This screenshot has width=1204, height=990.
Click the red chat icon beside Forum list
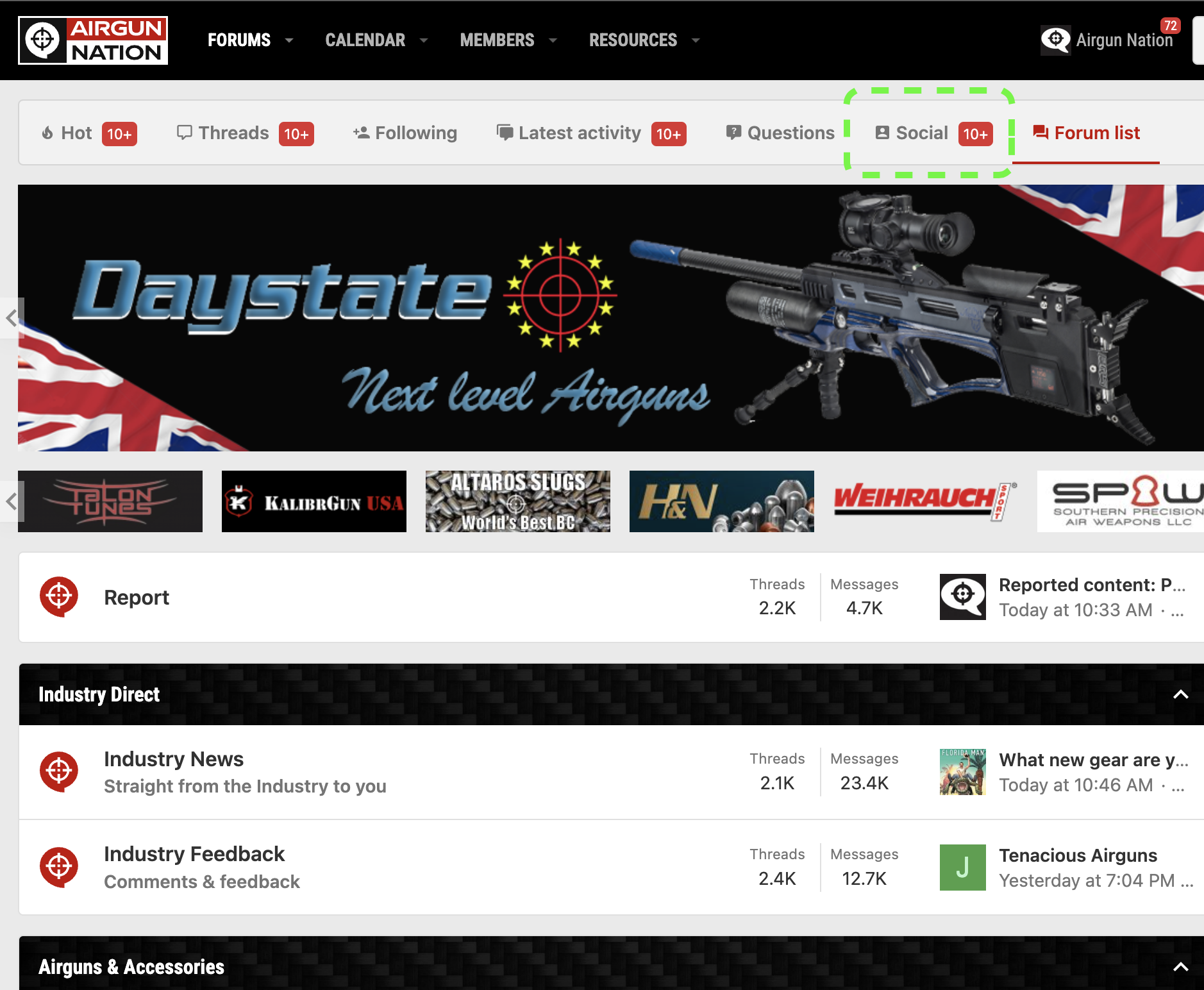pyautogui.click(x=1041, y=133)
